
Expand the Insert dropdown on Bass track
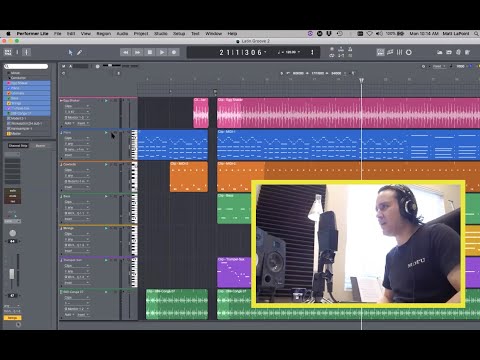pos(77,219)
